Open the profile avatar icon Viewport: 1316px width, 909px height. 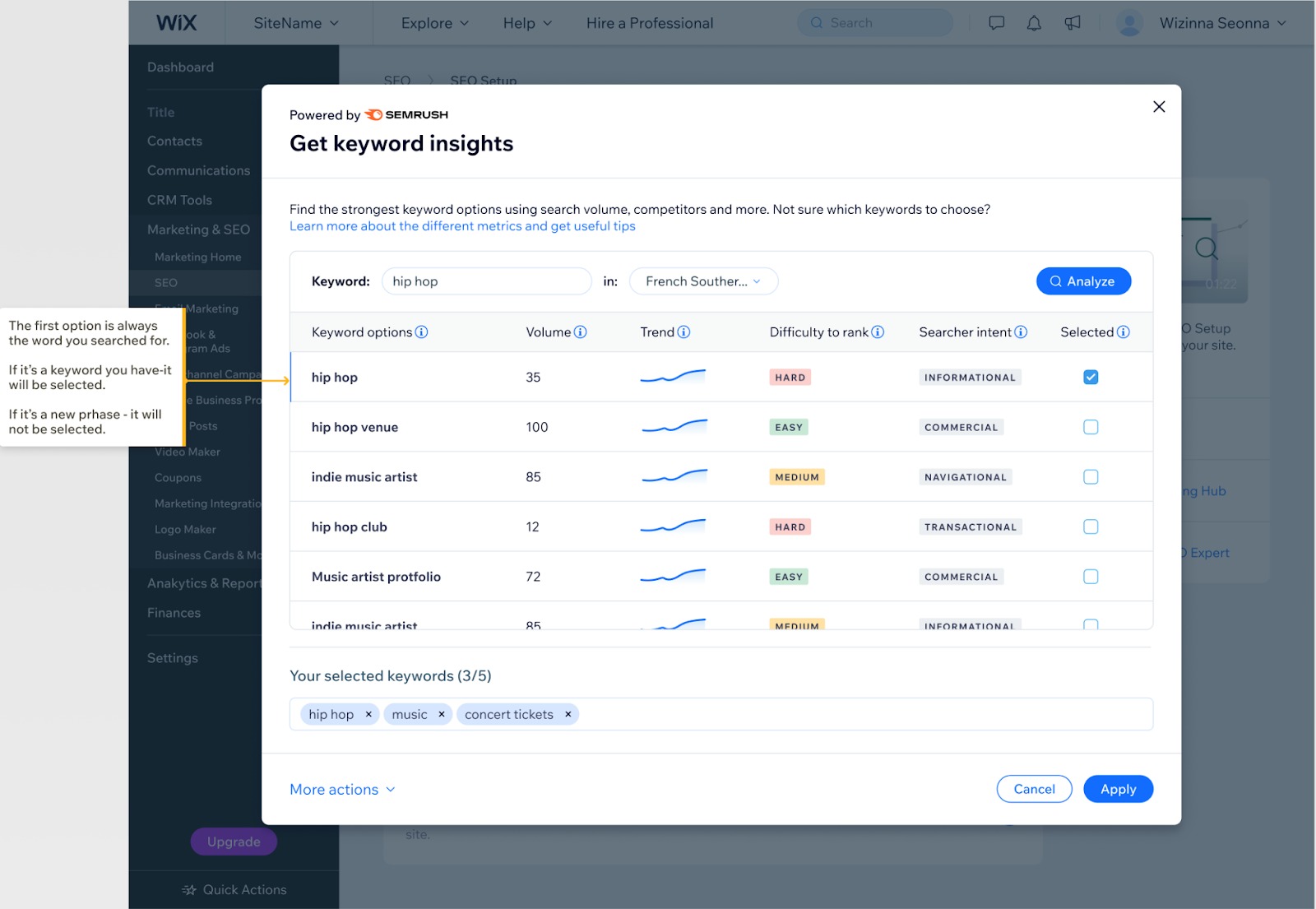pos(1129,22)
